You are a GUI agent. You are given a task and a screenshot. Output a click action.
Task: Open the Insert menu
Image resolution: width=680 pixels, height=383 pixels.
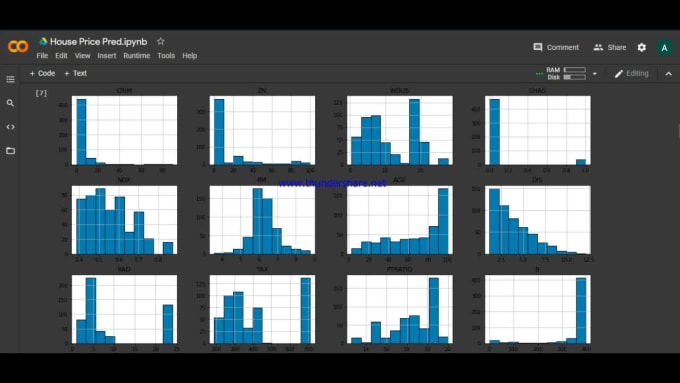coord(107,56)
